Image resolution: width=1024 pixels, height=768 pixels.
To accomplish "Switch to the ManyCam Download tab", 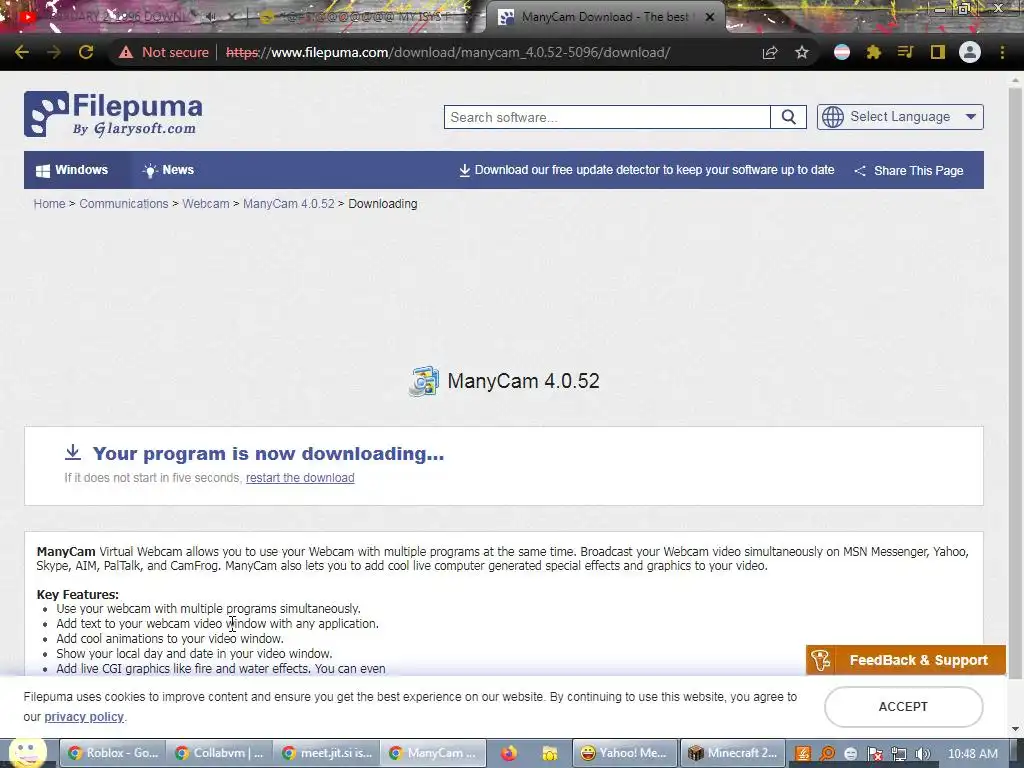I will tap(604, 17).
